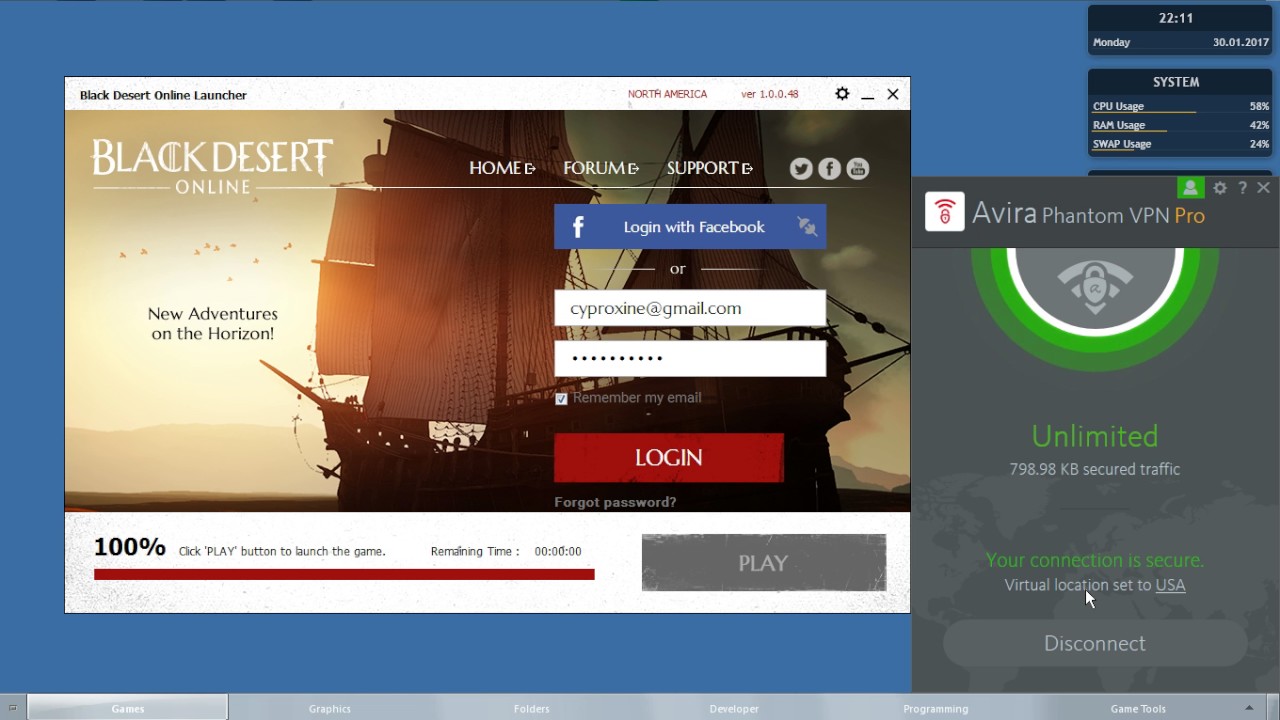The image size is (1280, 720).
Task: Switch to Folders taskbar tab
Action: [532, 708]
